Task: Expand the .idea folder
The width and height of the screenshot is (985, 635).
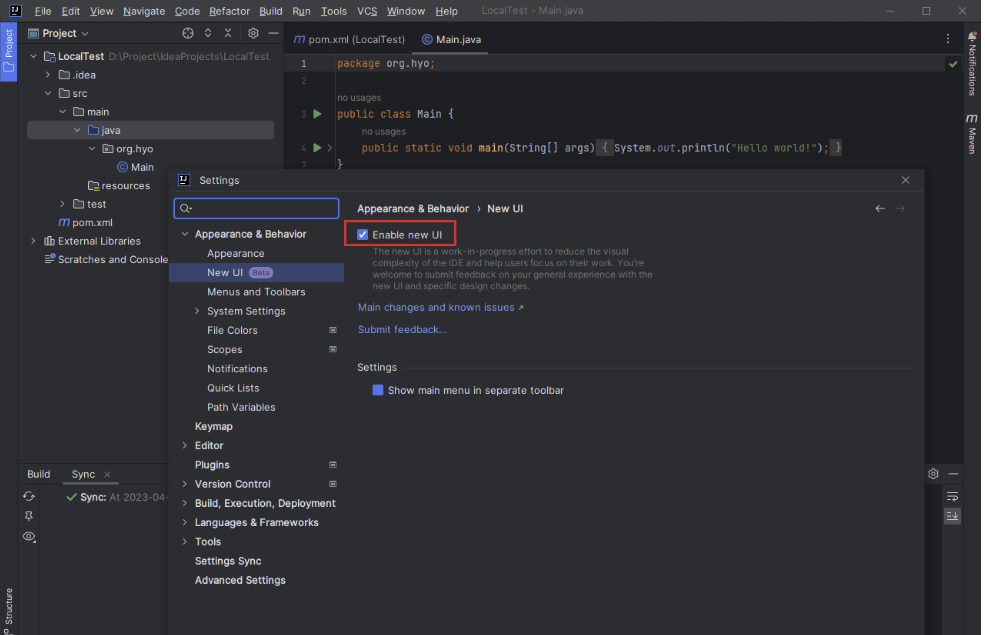Action: (48, 75)
